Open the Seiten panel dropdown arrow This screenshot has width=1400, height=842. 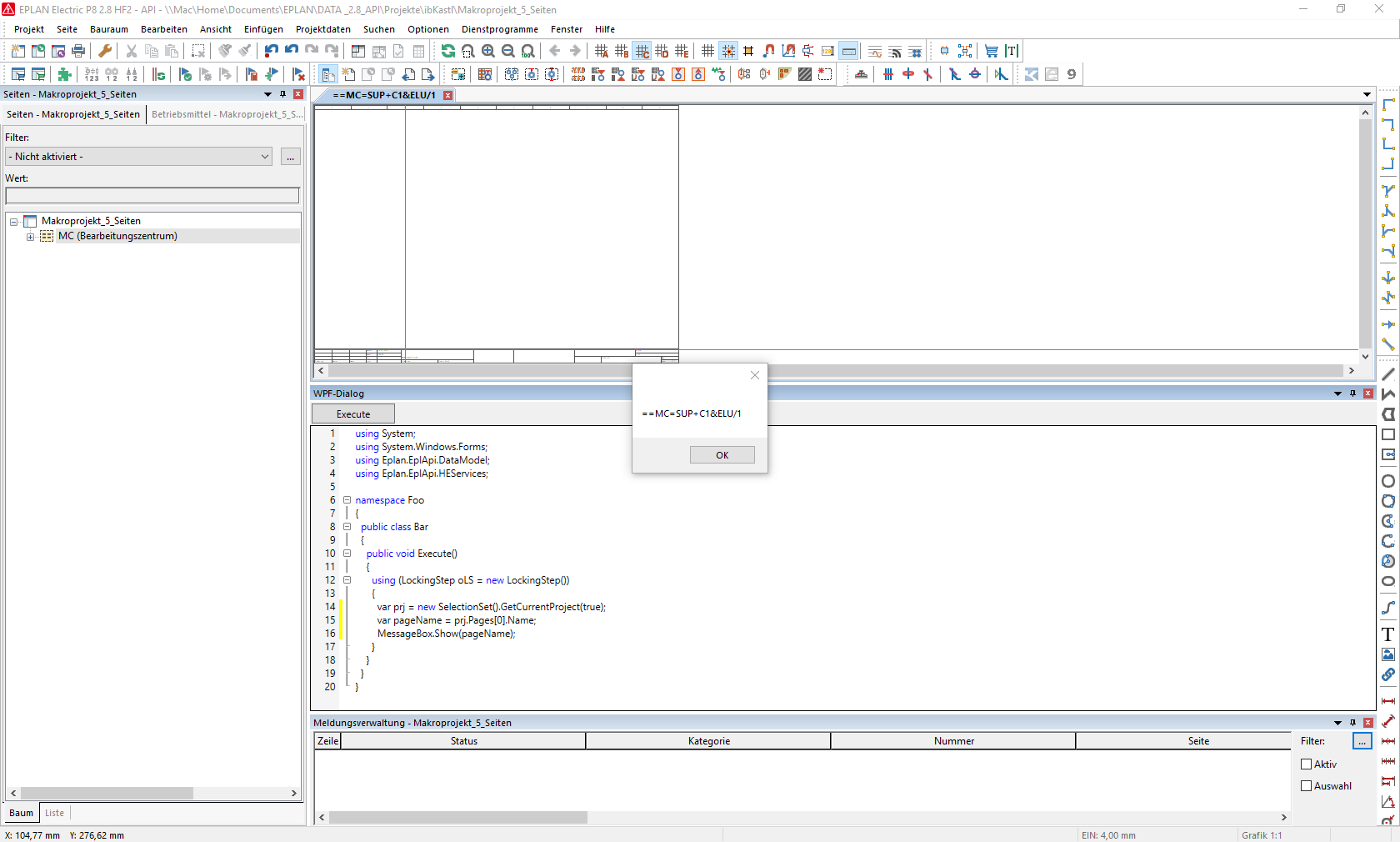click(268, 94)
